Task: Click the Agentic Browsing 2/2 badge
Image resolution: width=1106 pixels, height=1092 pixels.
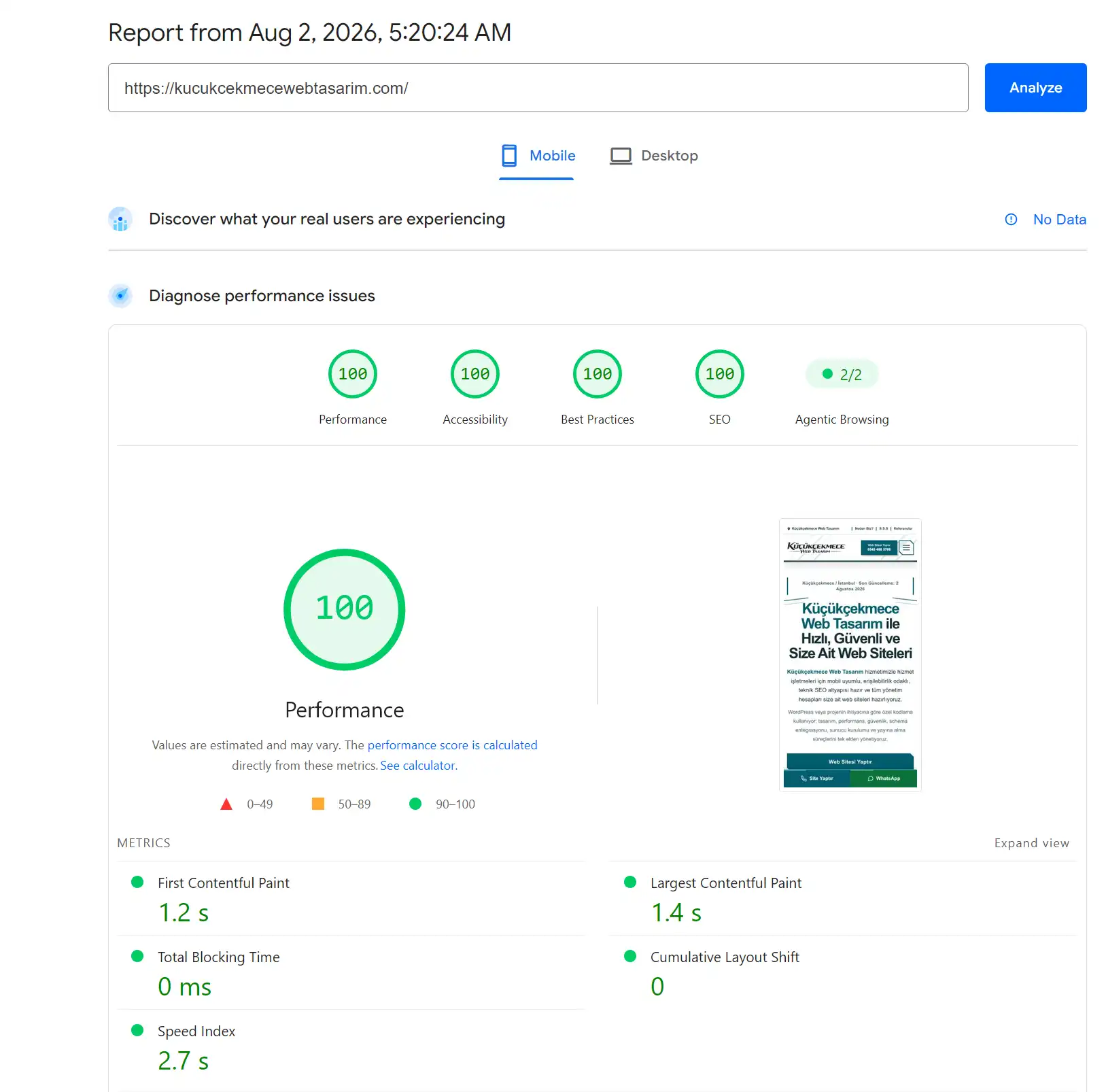Action: pyautogui.click(x=842, y=375)
